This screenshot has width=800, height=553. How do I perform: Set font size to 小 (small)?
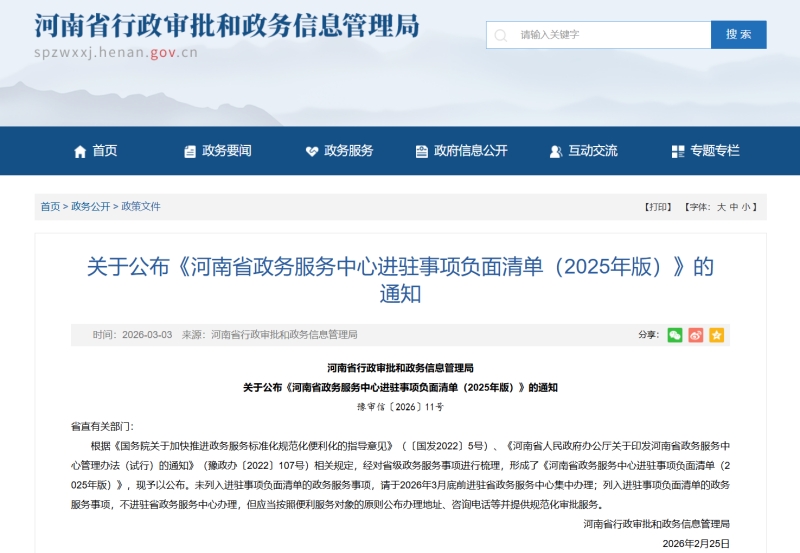pyautogui.click(x=746, y=207)
